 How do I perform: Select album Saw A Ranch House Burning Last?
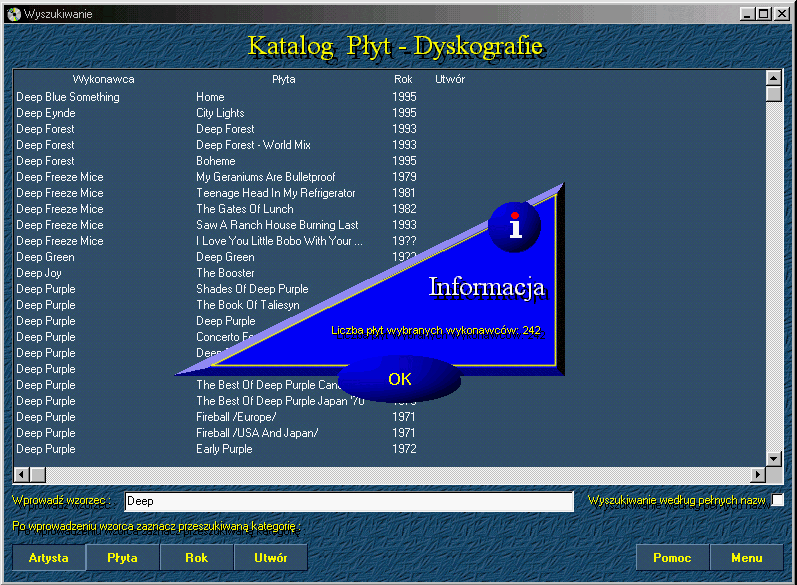(x=277, y=225)
